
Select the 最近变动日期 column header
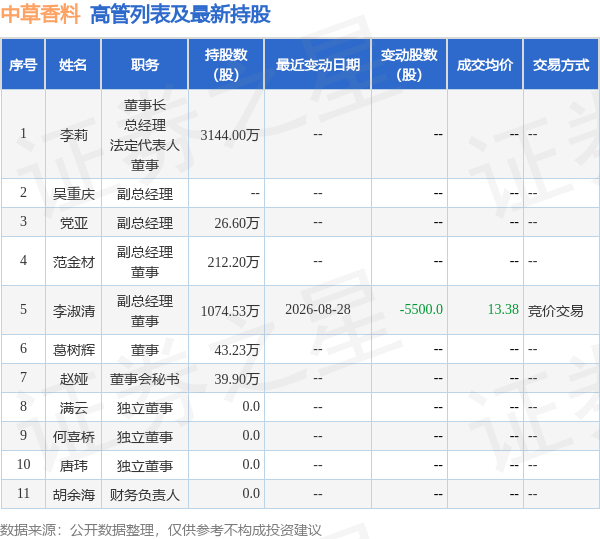point(318,65)
